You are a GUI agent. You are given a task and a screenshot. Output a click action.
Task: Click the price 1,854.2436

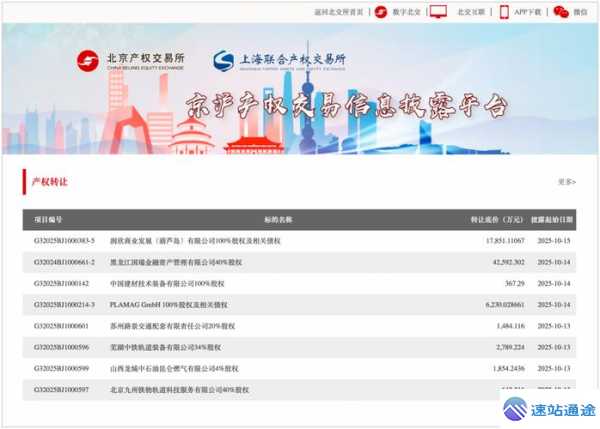(509, 369)
